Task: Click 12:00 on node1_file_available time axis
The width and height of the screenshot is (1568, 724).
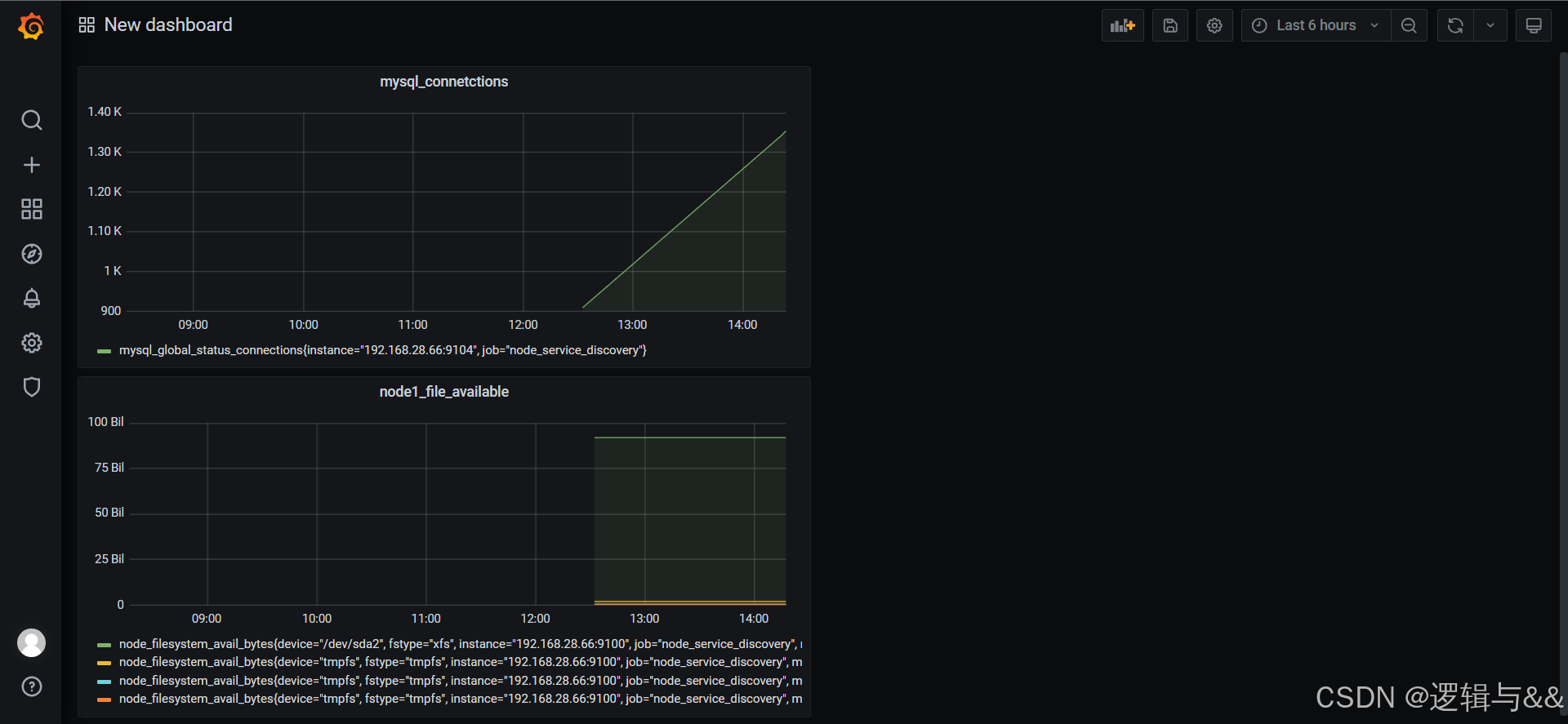Action: pyautogui.click(x=535, y=619)
